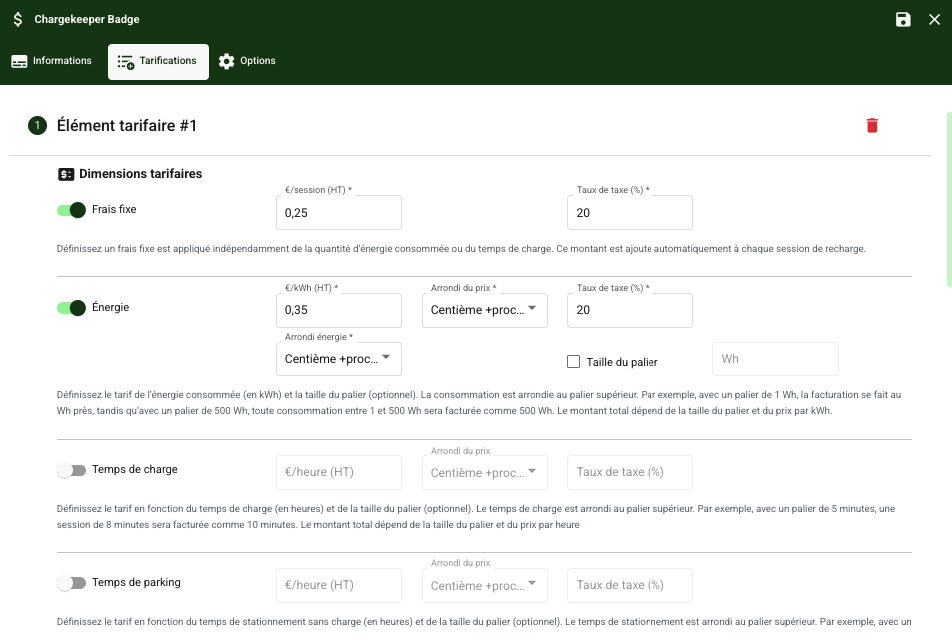
Task: Select the Tarifications tab
Action: click(x=158, y=61)
